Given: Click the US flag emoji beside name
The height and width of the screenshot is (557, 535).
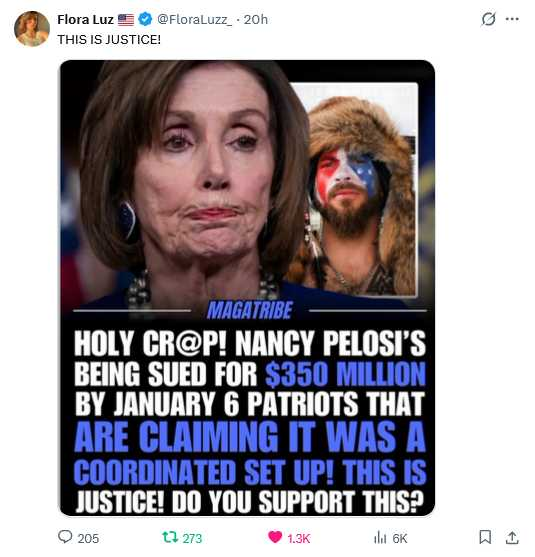Looking at the screenshot, I should point(126,20).
